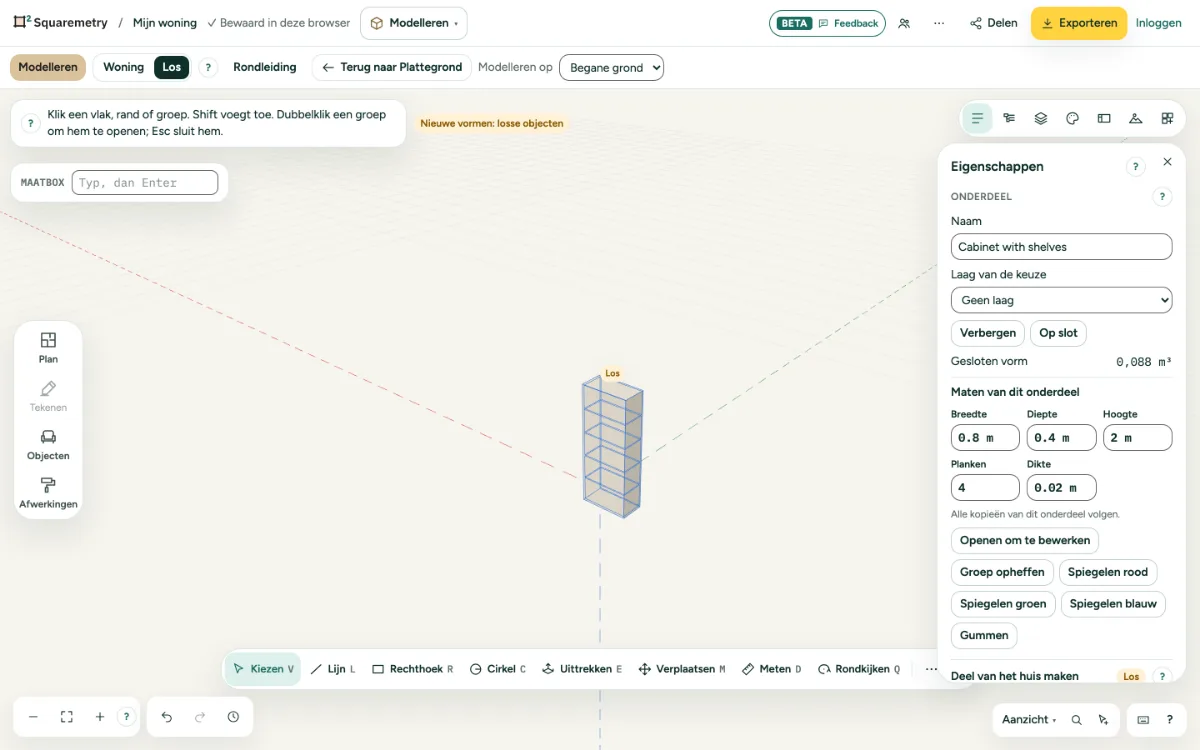Open the layers stack icon panel
This screenshot has width=1200, height=750.
click(x=1040, y=118)
